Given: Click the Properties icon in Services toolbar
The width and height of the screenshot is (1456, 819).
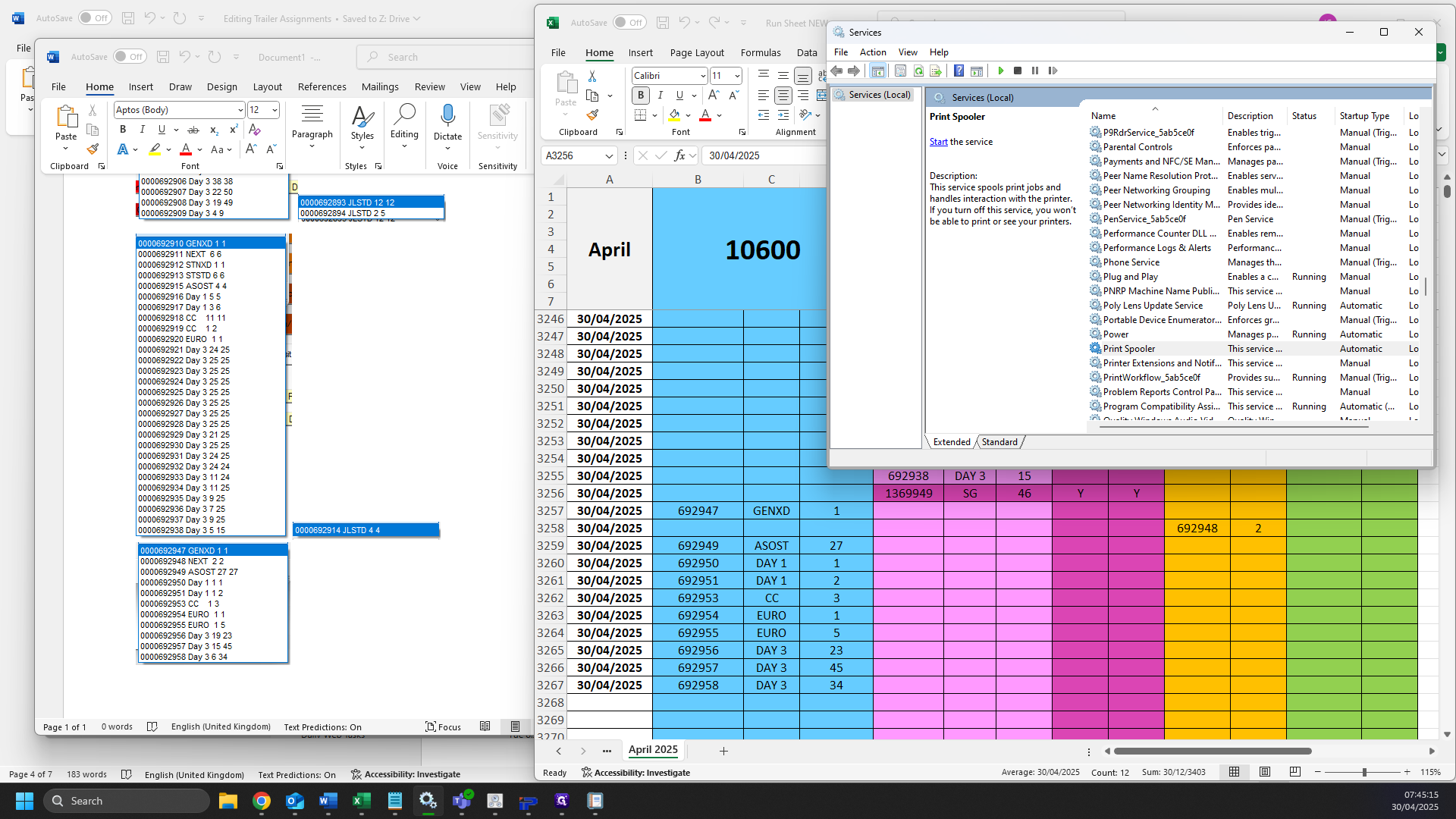Looking at the screenshot, I should [x=900, y=71].
